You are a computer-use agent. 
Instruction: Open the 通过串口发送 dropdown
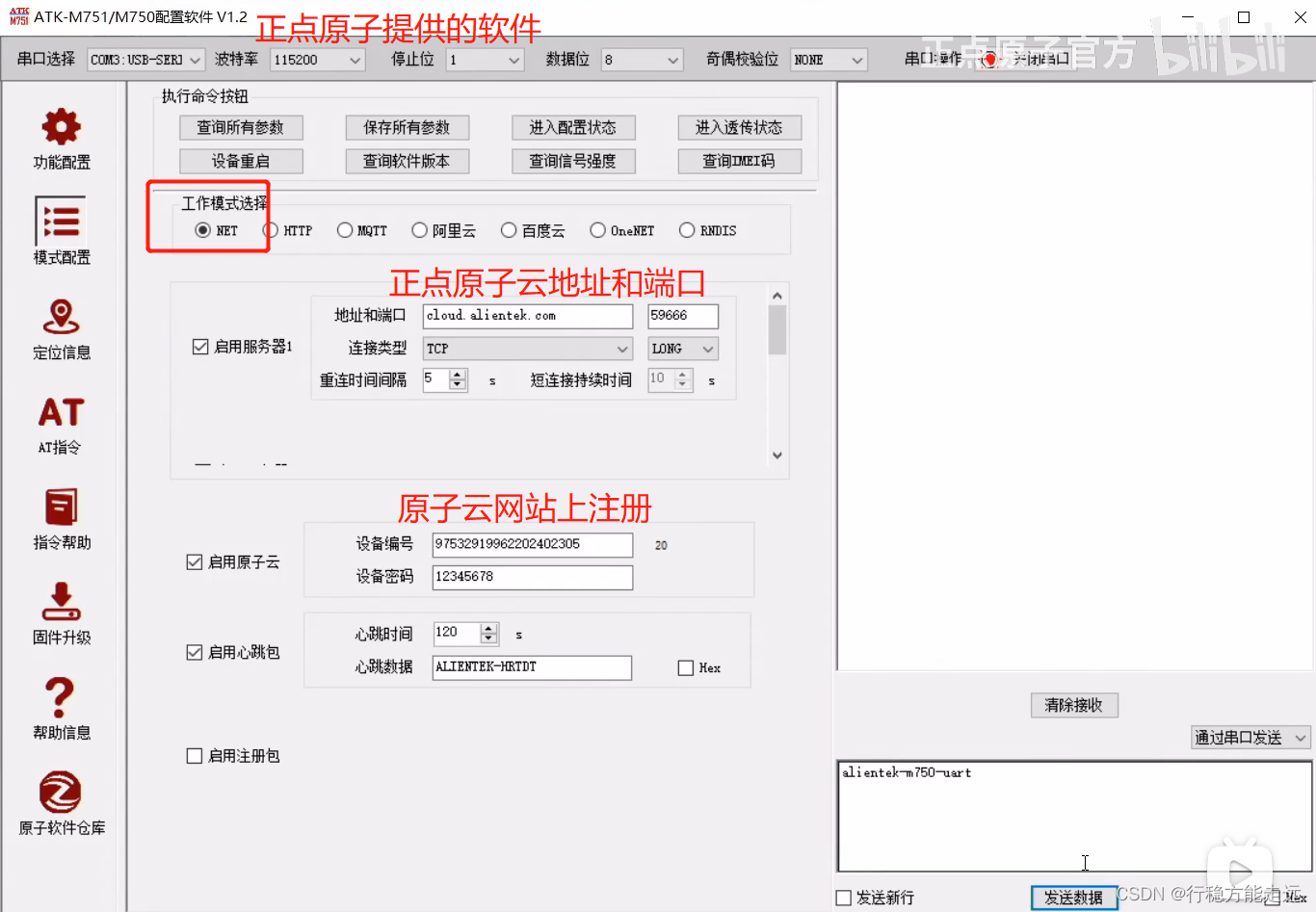pyautogui.click(x=1251, y=738)
